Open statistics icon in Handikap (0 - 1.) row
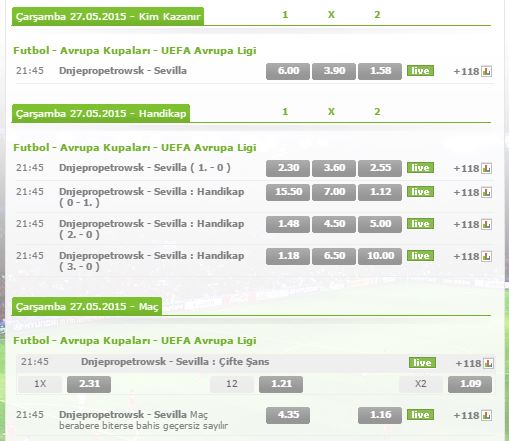This screenshot has width=509, height=441. pyautogui.click(x=486, y=192)
